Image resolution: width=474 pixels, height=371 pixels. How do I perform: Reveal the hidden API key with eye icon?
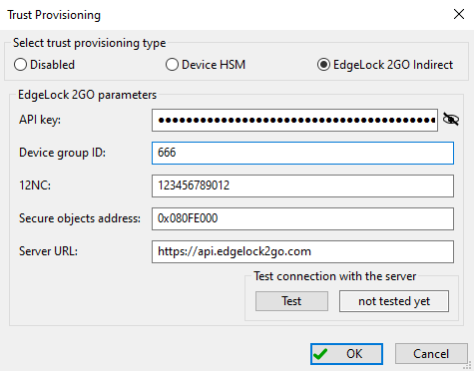click(x=451, y=119)
